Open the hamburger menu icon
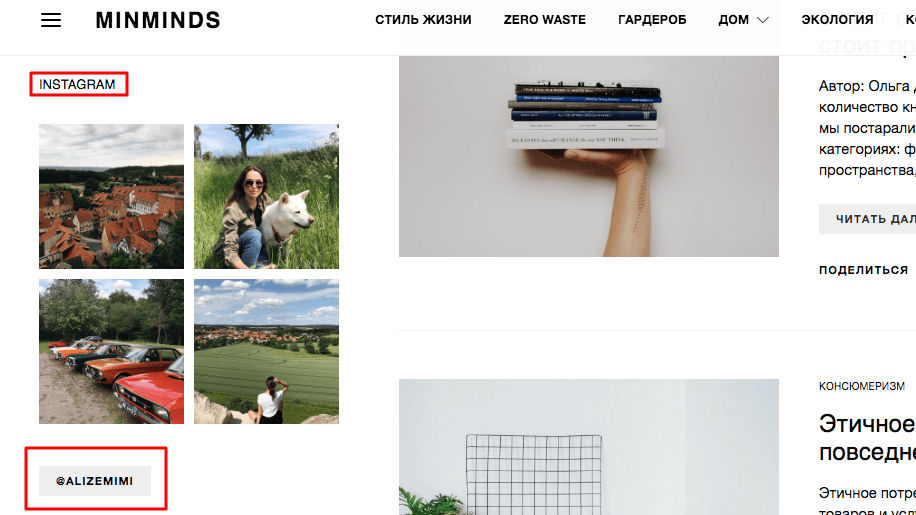 51,20
